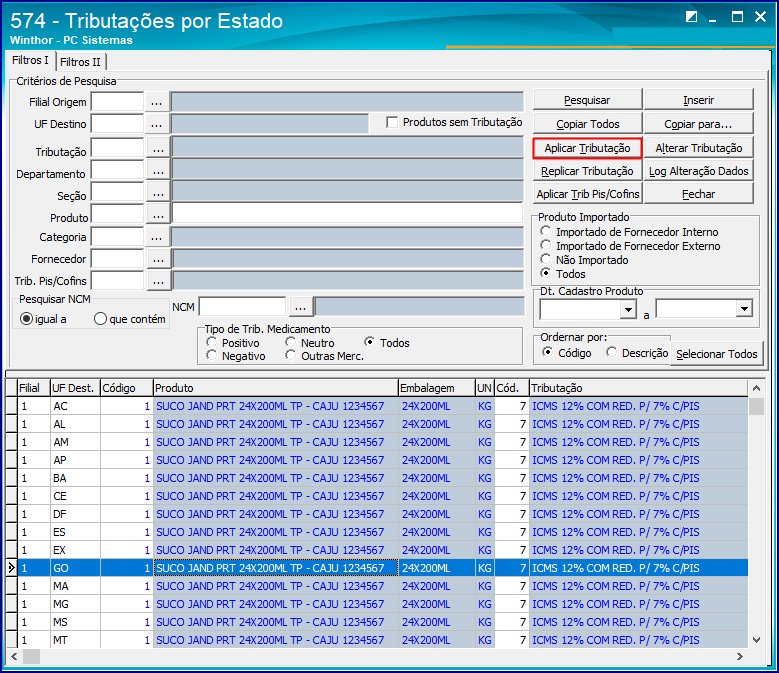The image size is (779, 673).
Task: Focus the Fornecedor code field
Action: (117, 259)
